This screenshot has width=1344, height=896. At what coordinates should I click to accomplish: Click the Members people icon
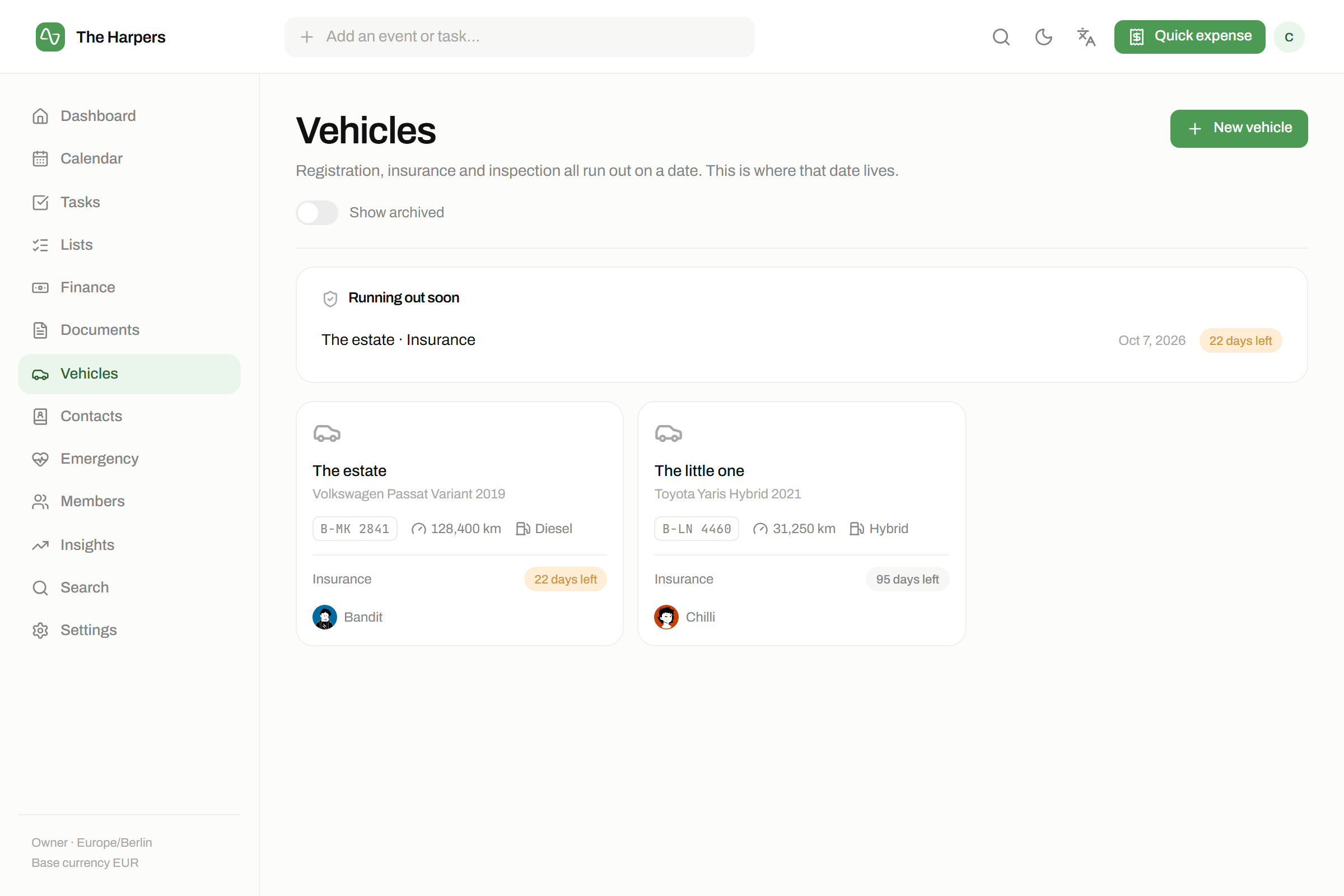pyautogui.click(x=40, y=501)
